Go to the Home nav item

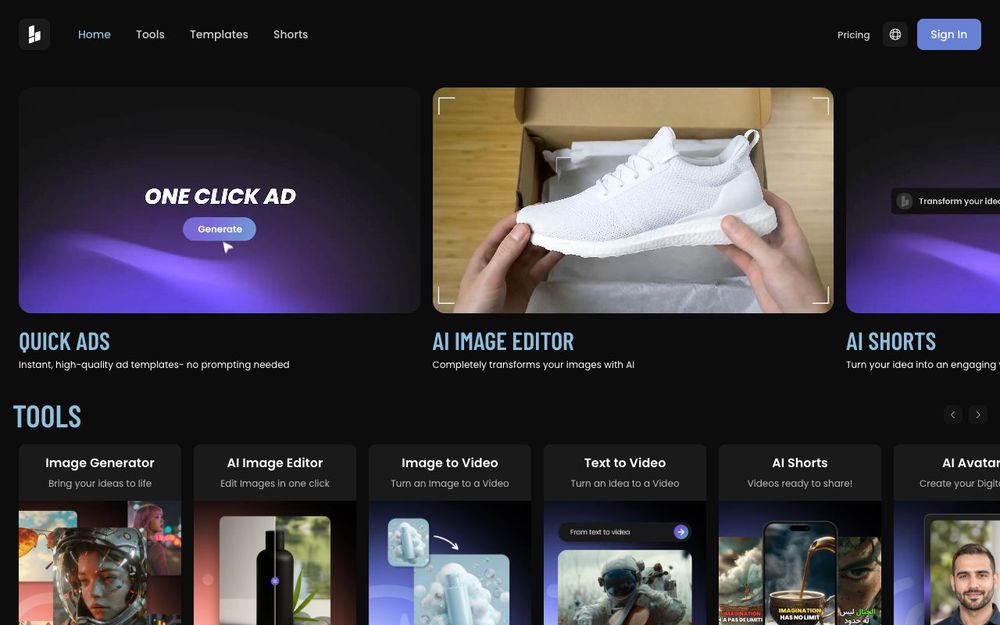pos(94,34)
